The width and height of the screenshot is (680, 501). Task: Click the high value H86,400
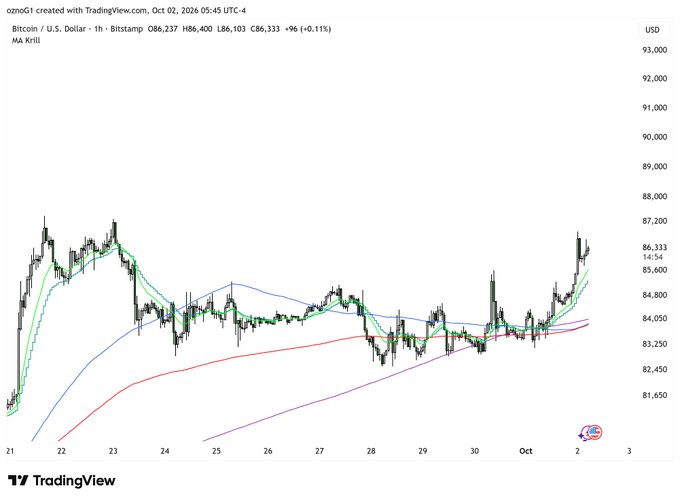(x=197, y=29)
